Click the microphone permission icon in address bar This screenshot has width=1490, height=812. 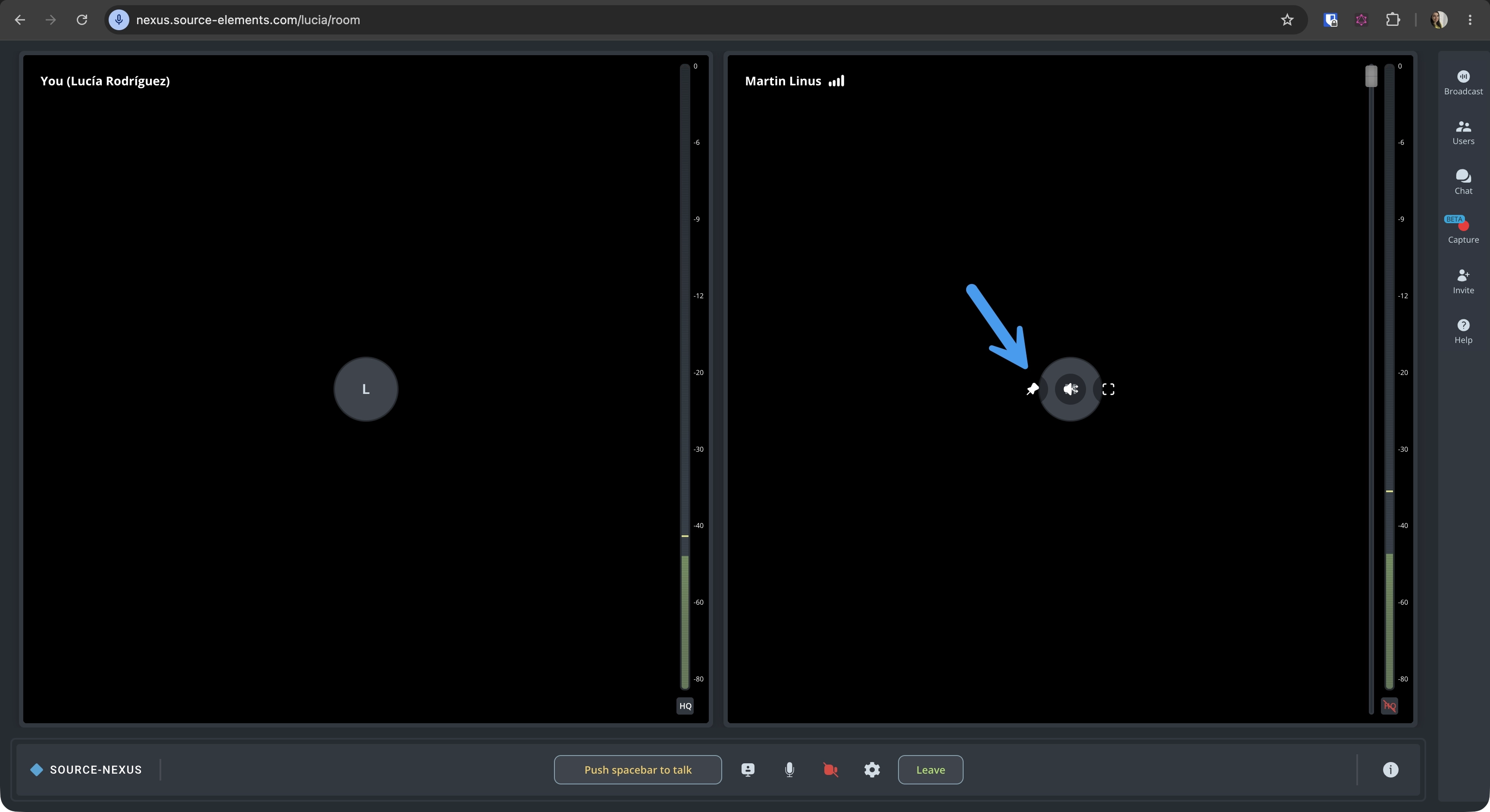pyautogui.click(x=119, y=20)
